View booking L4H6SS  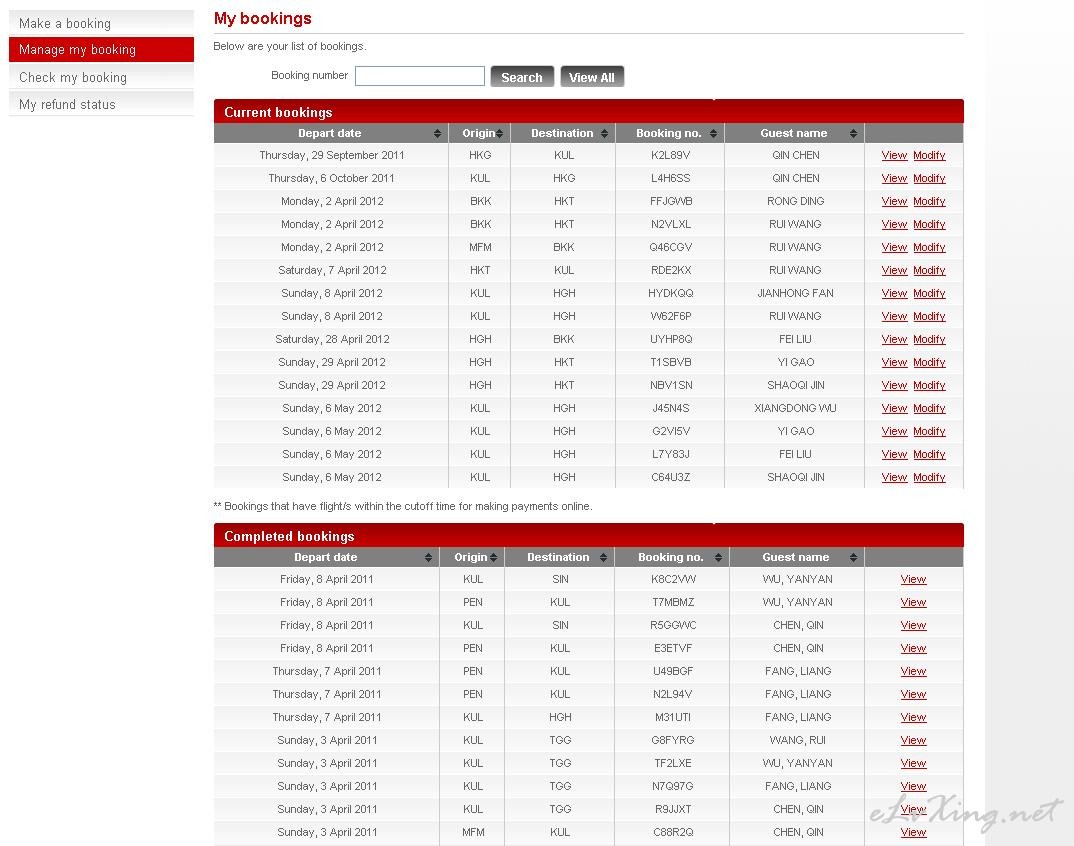pyautogui.click(x=894, y=178)
